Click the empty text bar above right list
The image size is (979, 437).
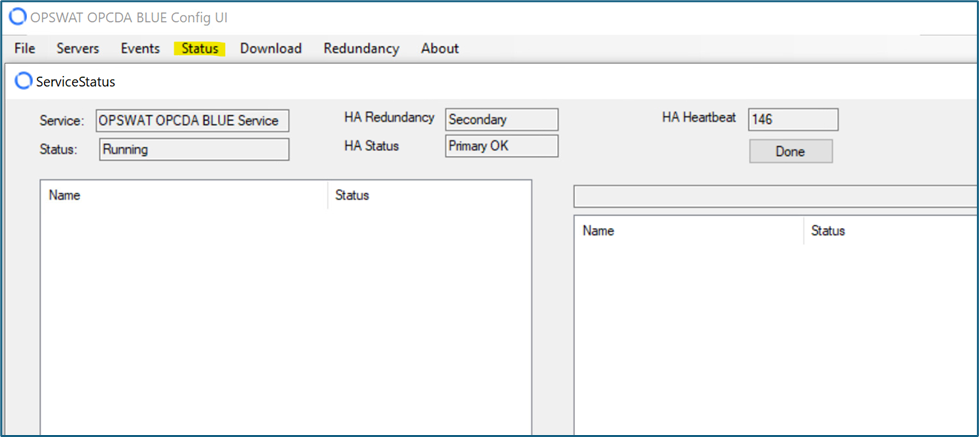pos(775,197)
